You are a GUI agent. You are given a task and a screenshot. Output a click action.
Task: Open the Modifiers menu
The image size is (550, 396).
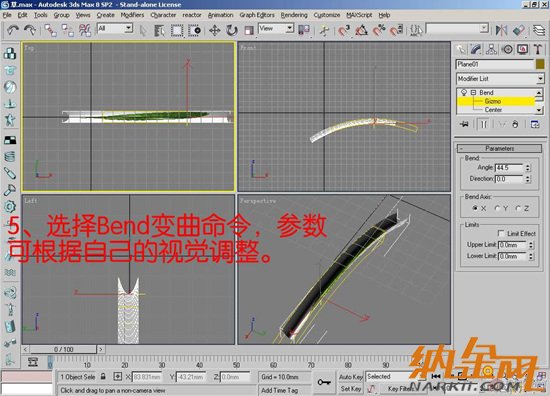click(132, 15)
